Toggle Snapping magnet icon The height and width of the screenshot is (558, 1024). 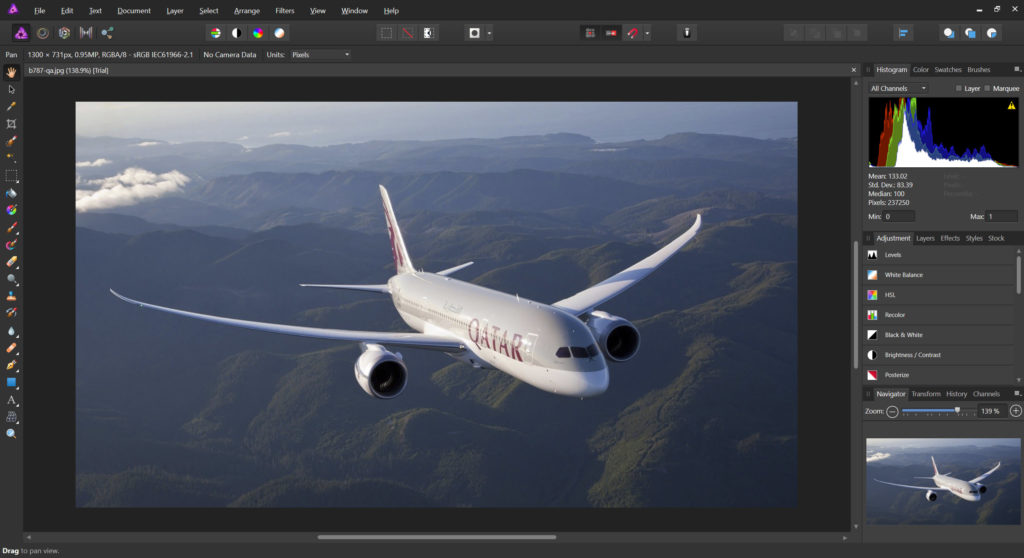tap(632, 33)
